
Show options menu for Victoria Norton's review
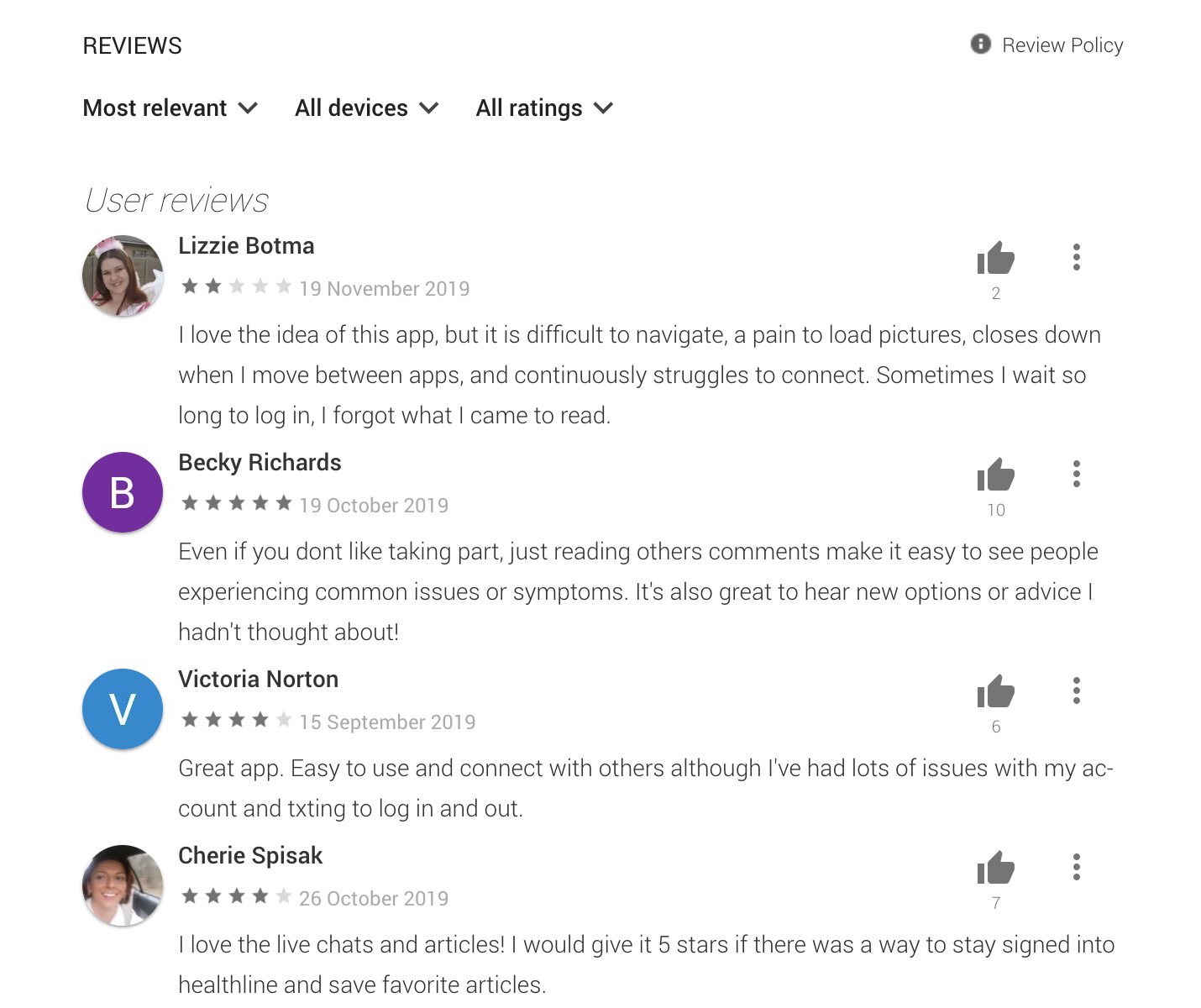click(1076, 690)
